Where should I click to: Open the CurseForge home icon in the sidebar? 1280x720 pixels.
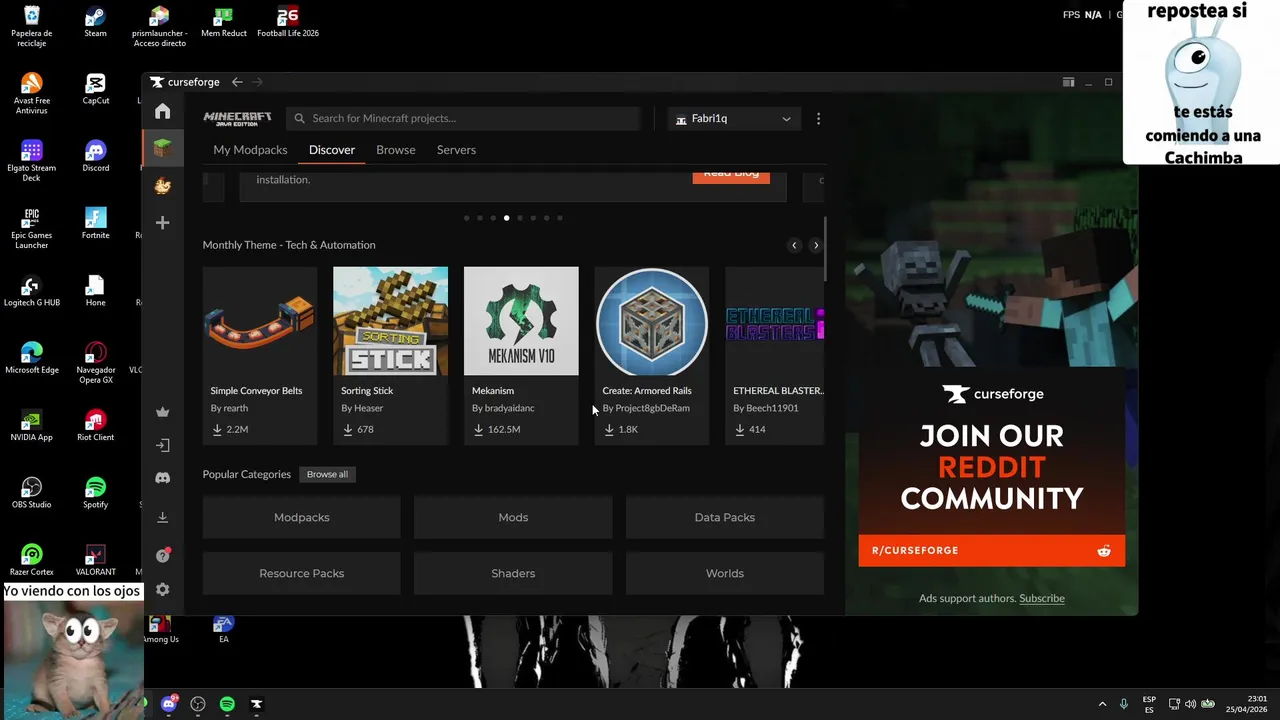(x=162, y=111)
